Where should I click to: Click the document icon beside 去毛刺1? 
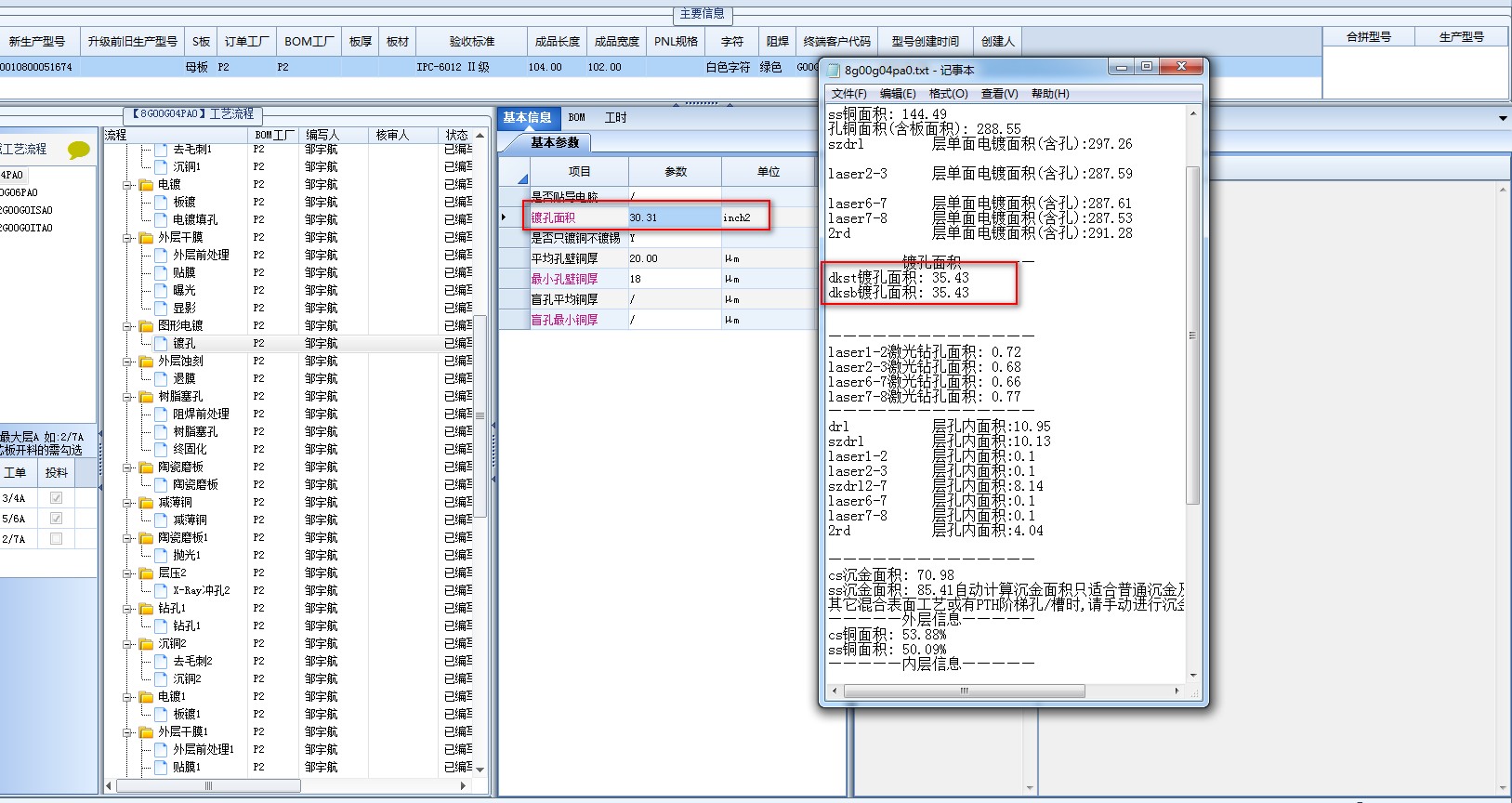click(161, 150)
